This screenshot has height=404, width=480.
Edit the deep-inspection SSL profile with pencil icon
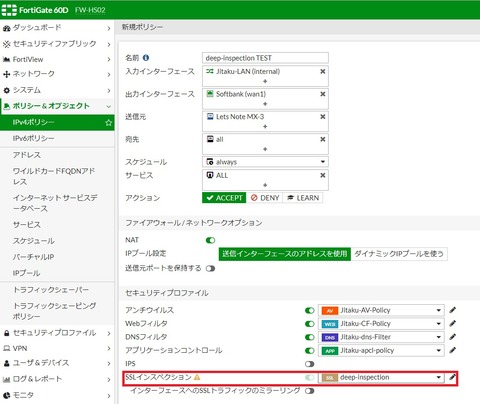click(x=452, y=377)
